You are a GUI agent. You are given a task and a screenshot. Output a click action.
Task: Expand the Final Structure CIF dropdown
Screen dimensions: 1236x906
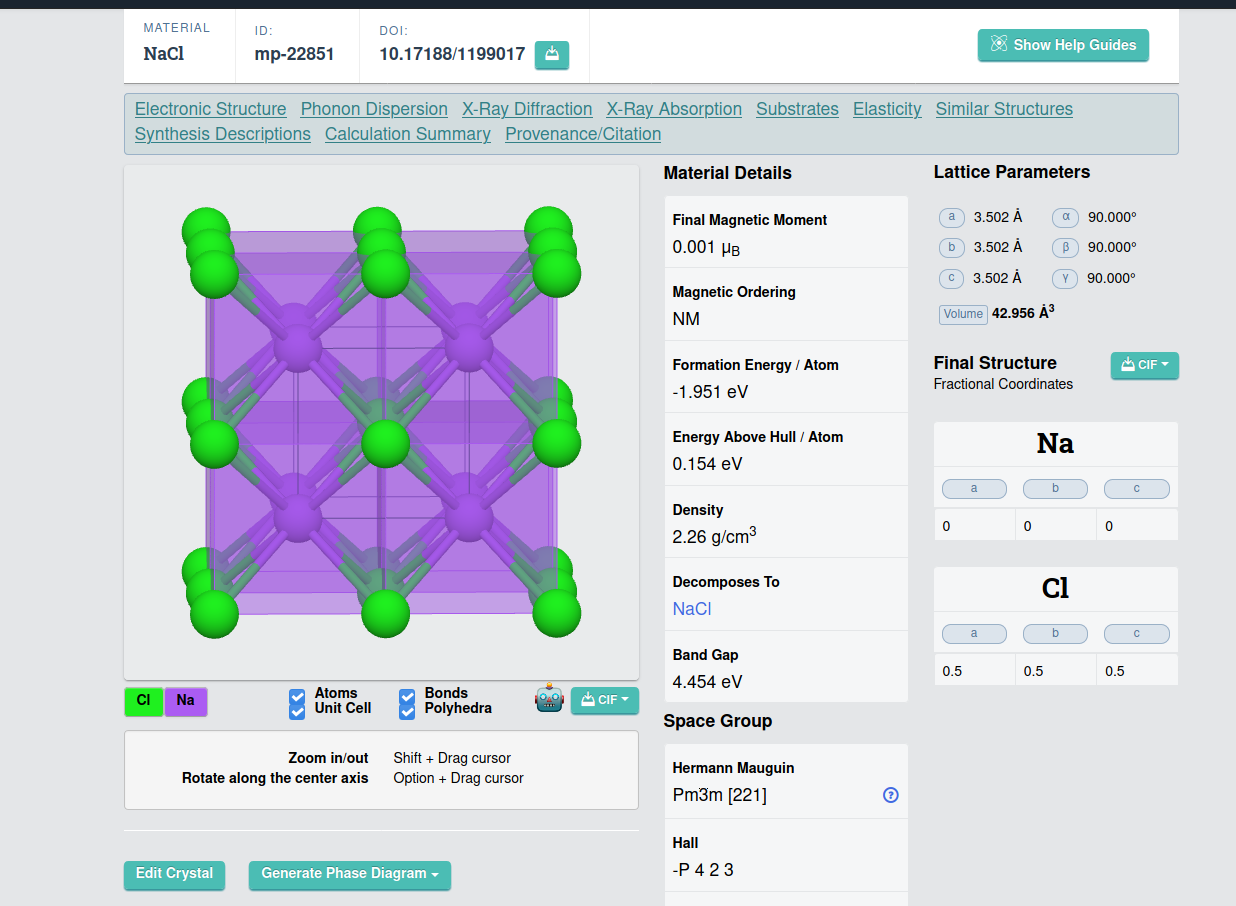(1145, 365)
